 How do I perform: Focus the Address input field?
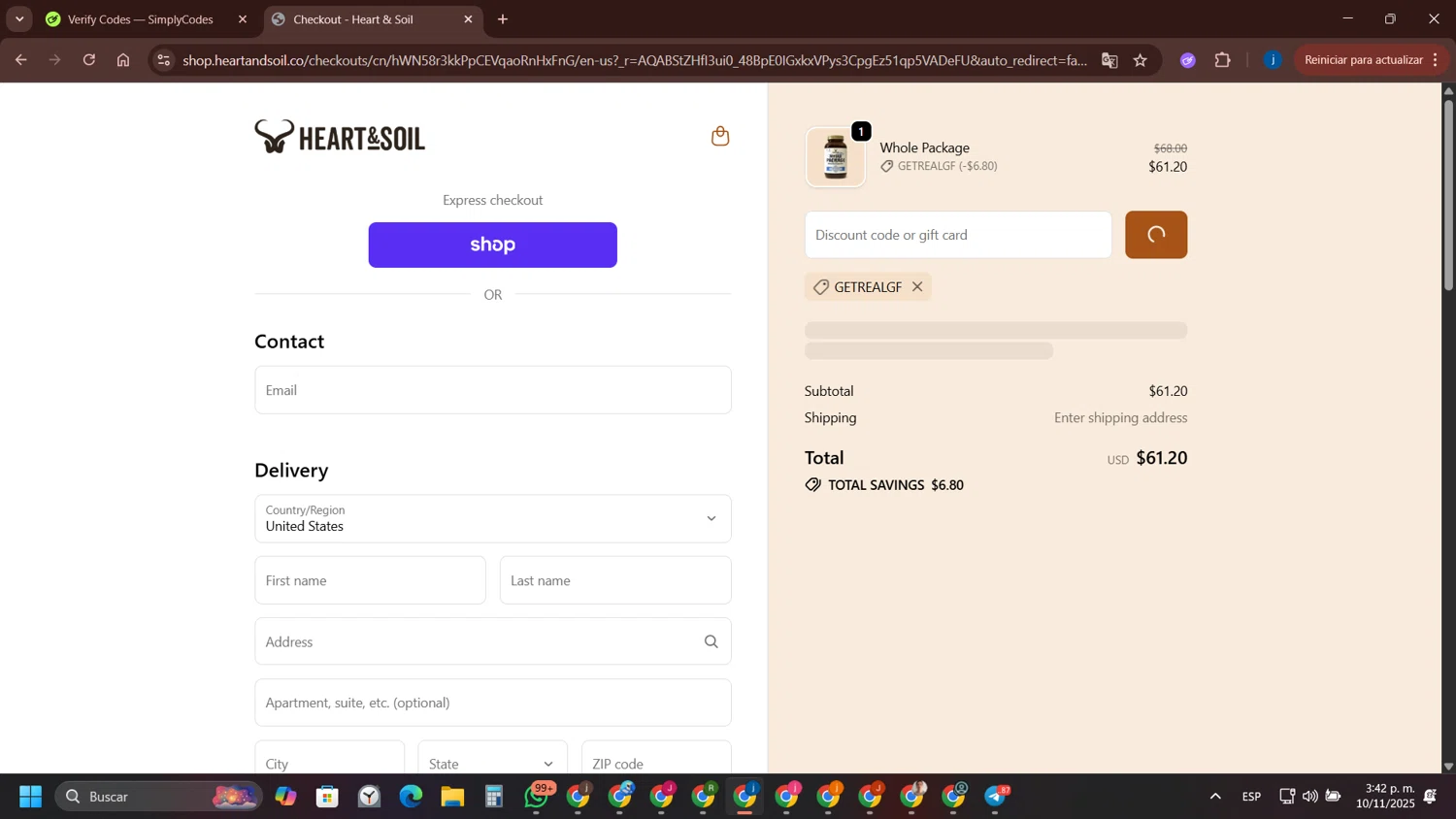click(493, 641)
